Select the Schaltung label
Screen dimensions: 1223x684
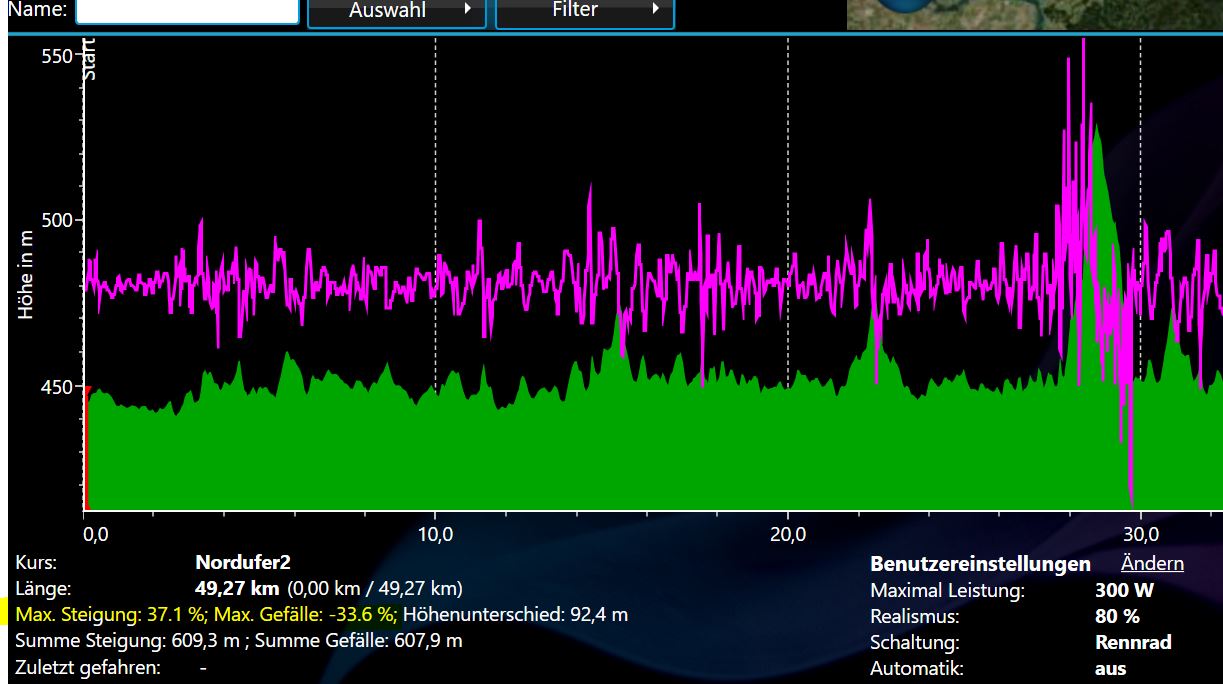pos(914,643)
